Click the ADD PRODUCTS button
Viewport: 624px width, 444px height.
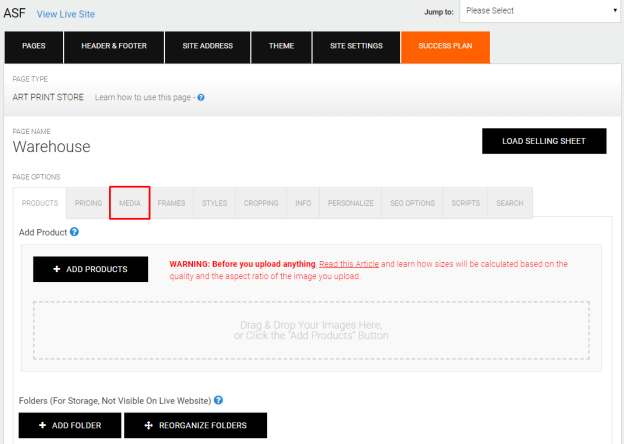pos(90,269)
